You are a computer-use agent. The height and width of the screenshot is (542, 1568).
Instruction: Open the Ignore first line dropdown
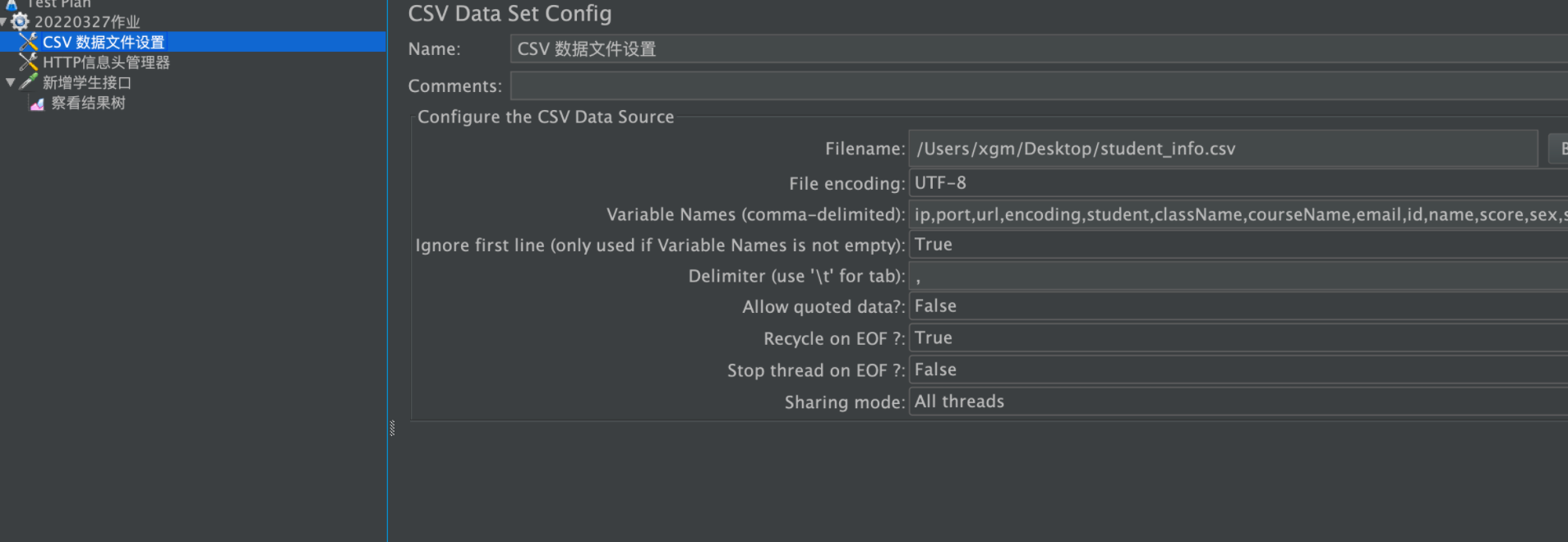pos(1233,245)
